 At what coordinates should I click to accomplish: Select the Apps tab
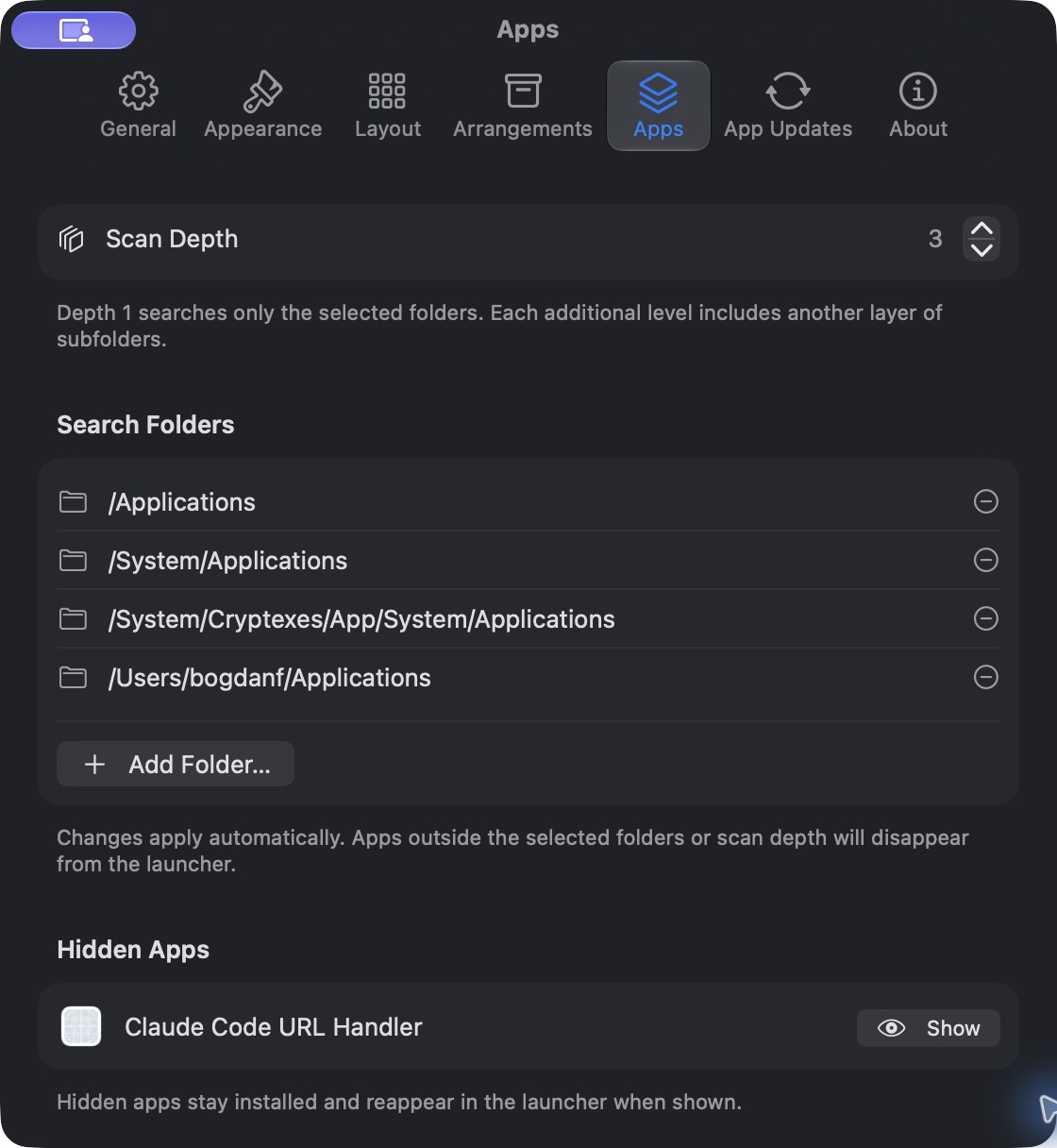coord(658,106)
